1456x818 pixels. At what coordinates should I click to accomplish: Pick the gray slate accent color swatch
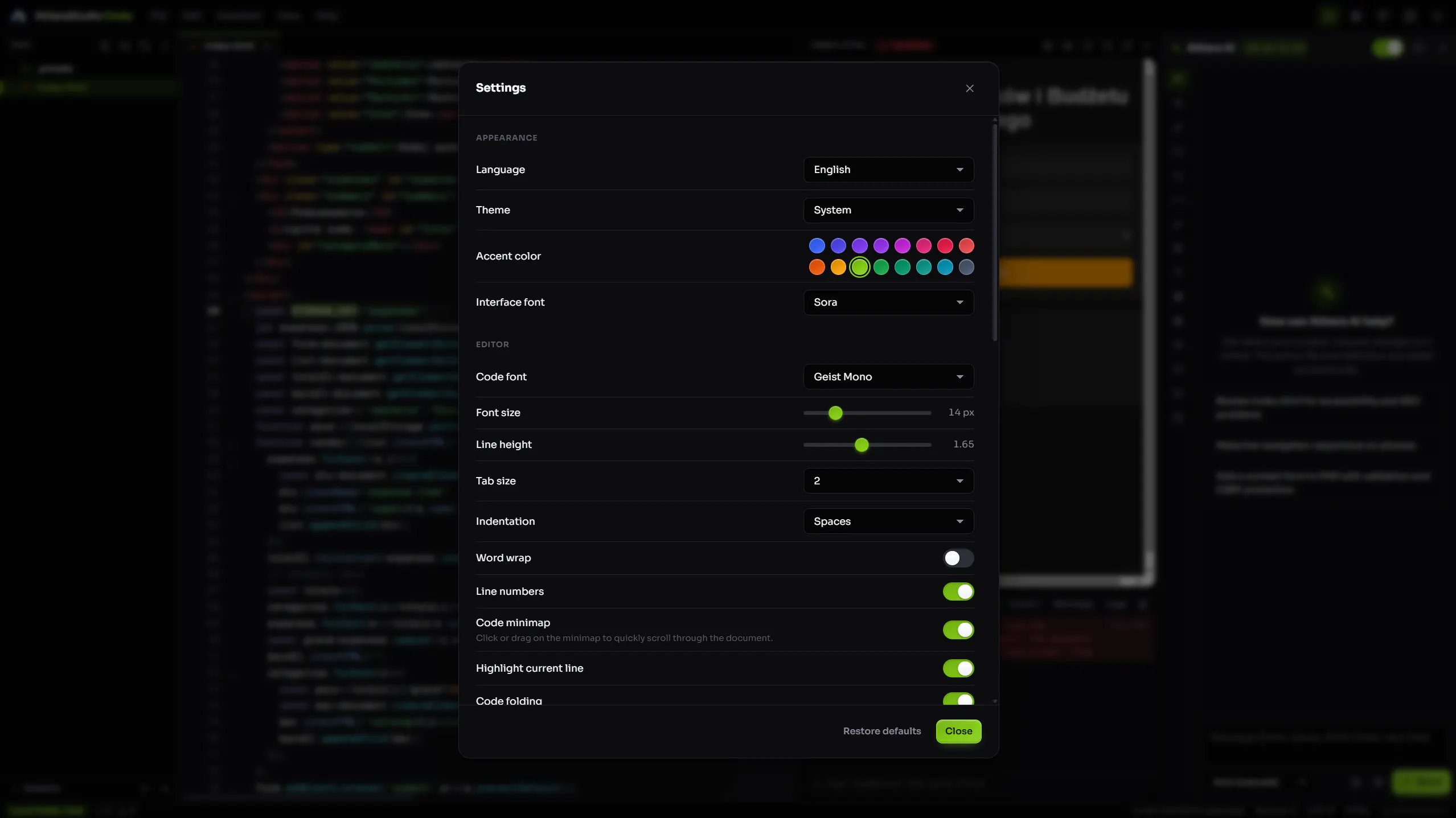point(966,268)
